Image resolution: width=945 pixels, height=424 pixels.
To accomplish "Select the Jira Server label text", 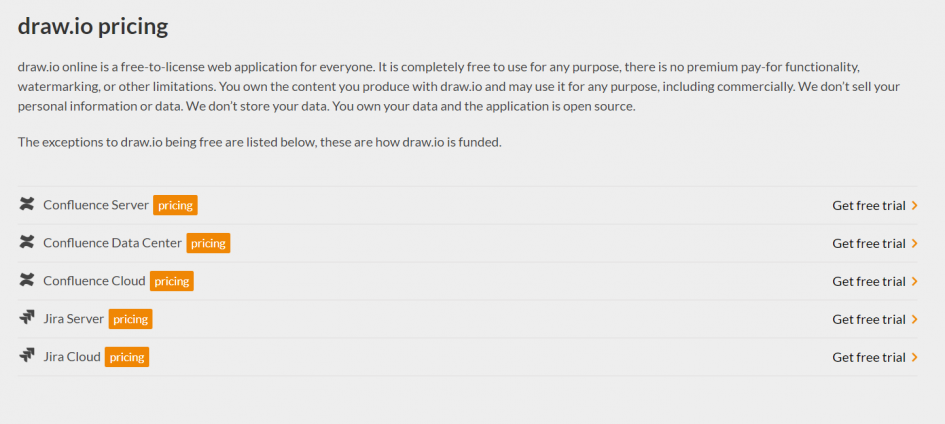I will coord(74,319).
